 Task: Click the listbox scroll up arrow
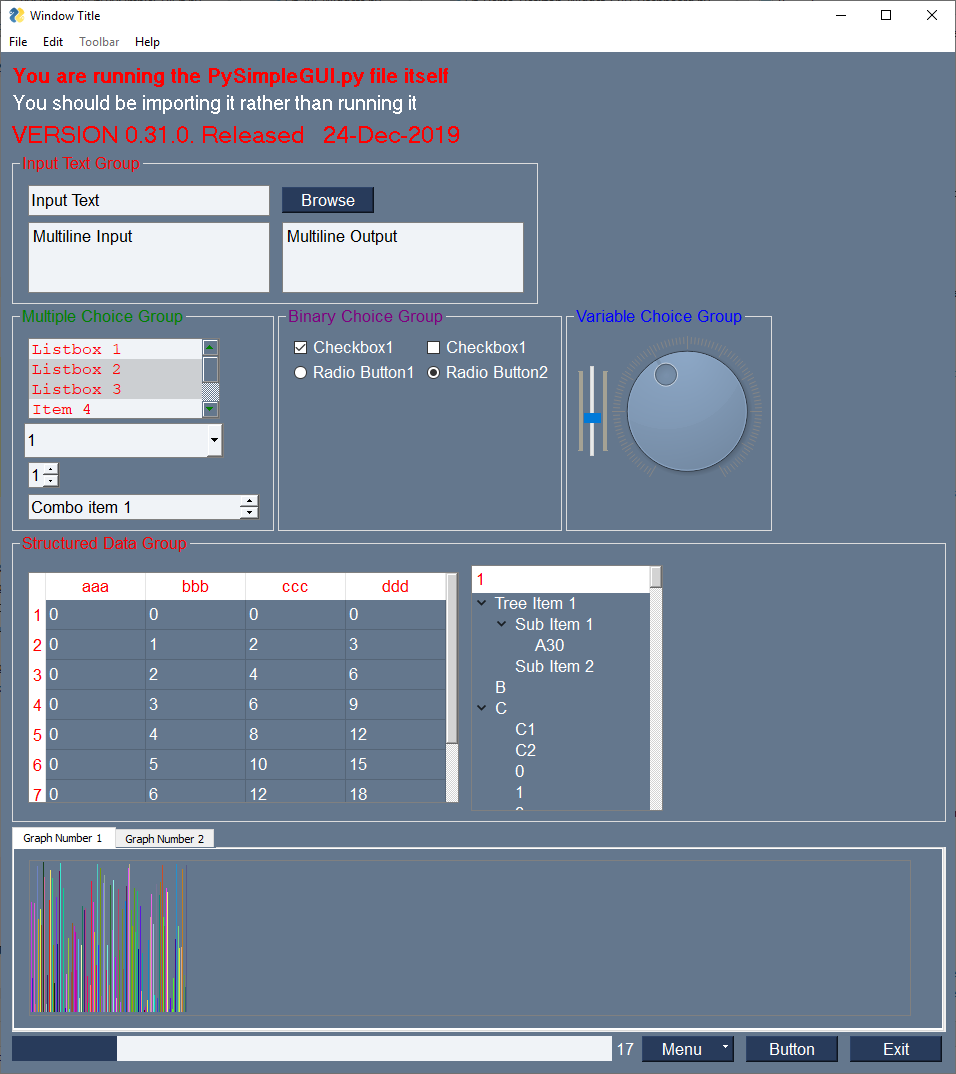pos(210,347)
